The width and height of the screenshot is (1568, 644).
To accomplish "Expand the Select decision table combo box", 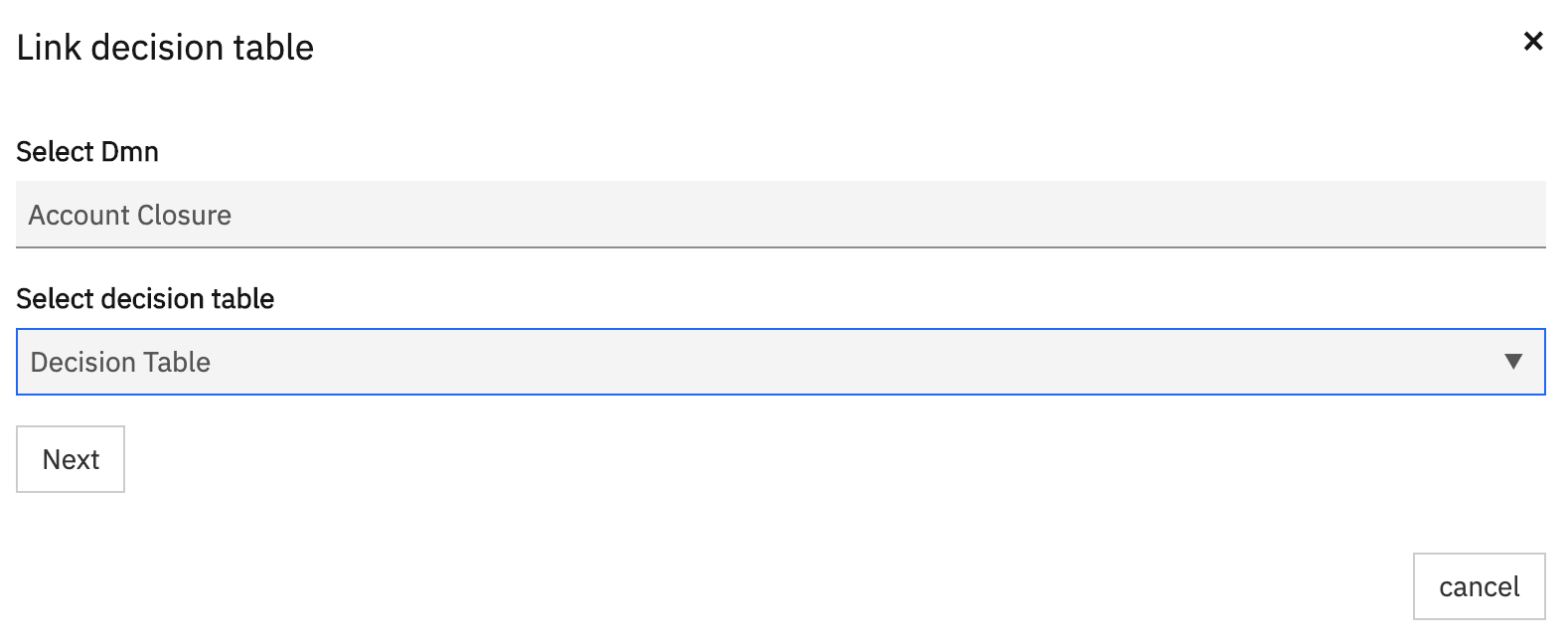I will [x=780, y=362].
